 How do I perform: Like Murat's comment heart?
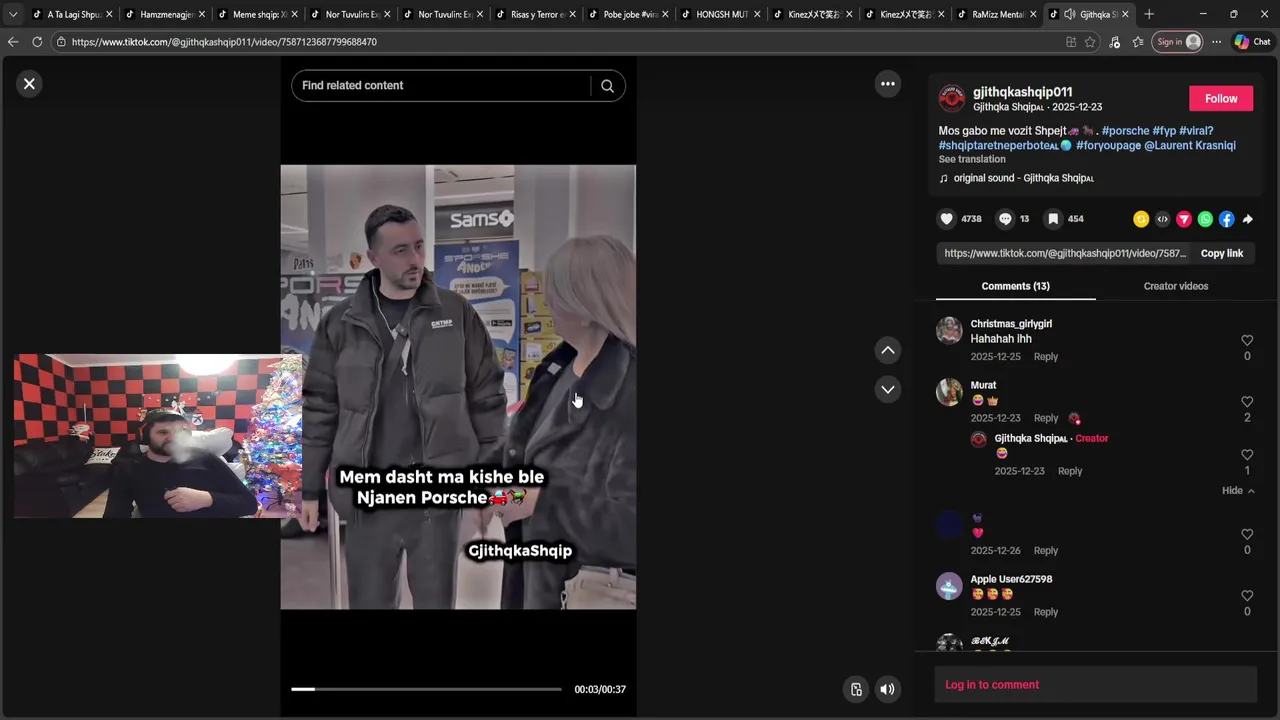click(1247, 402)
